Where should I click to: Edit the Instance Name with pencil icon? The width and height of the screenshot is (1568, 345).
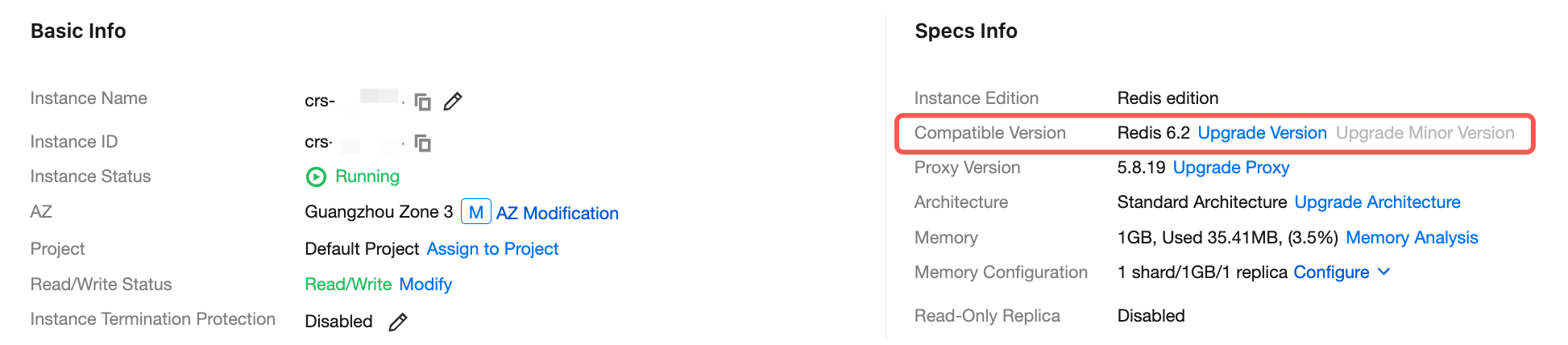click(x=453, y=102)
